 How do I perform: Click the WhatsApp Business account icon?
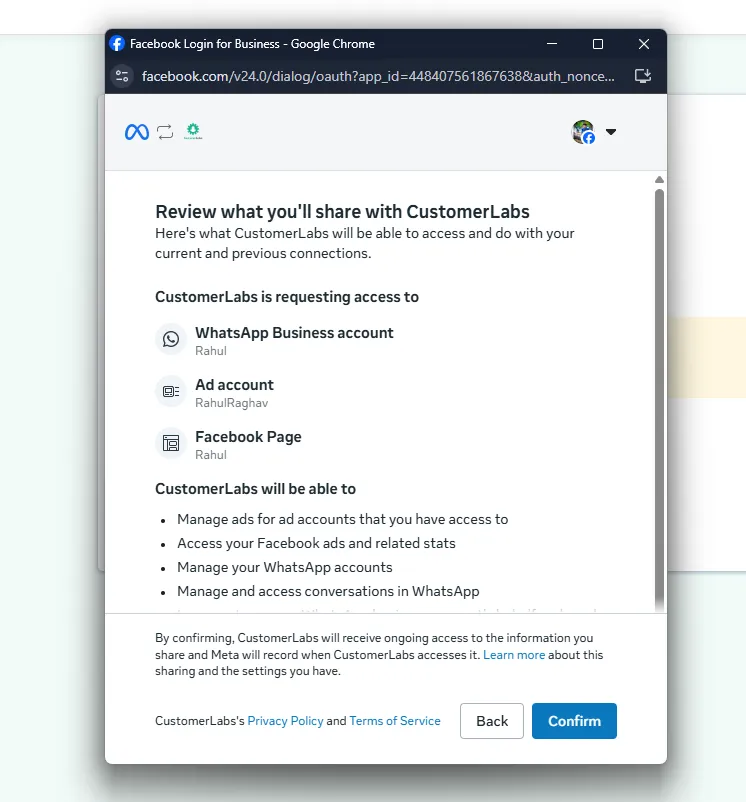tap(171, 339)
